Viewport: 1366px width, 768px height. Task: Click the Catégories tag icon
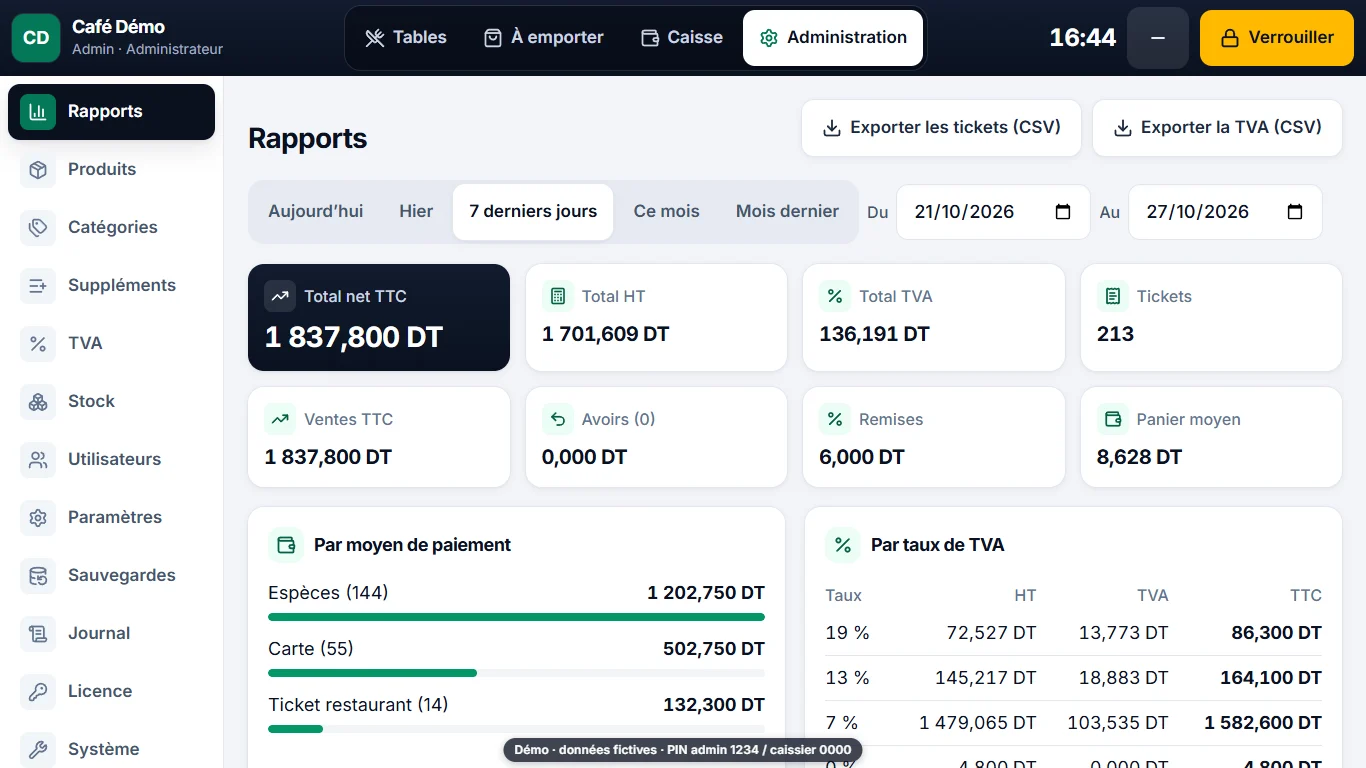coord(38,228)
